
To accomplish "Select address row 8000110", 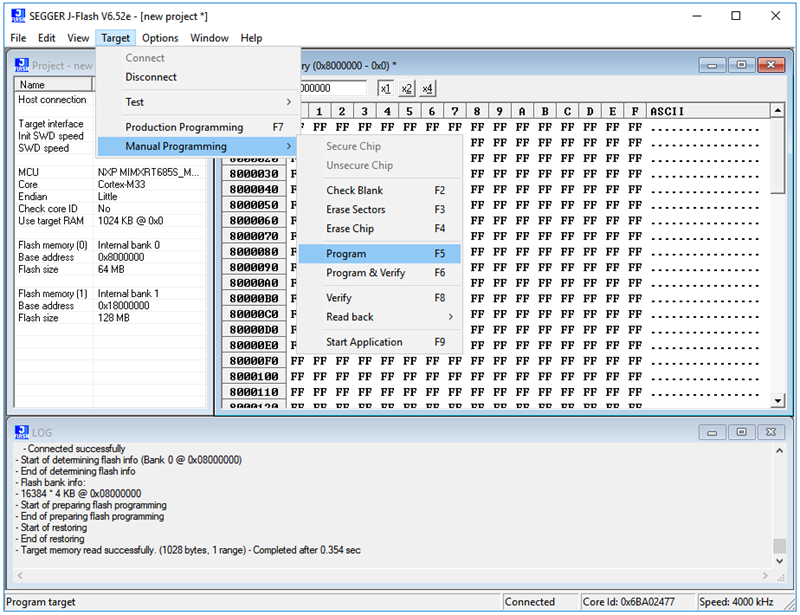I will point(254,392).
